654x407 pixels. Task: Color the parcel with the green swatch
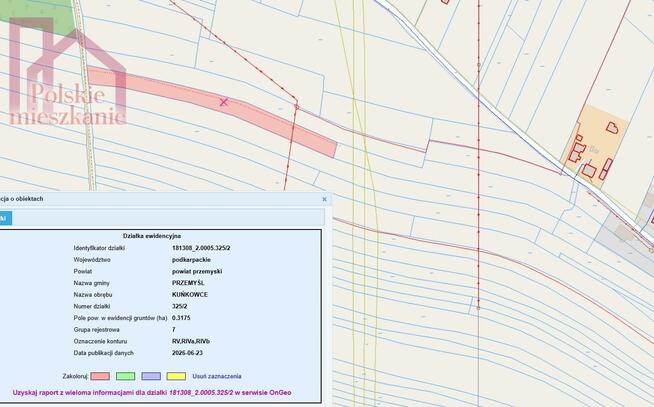tap(126, 376)
